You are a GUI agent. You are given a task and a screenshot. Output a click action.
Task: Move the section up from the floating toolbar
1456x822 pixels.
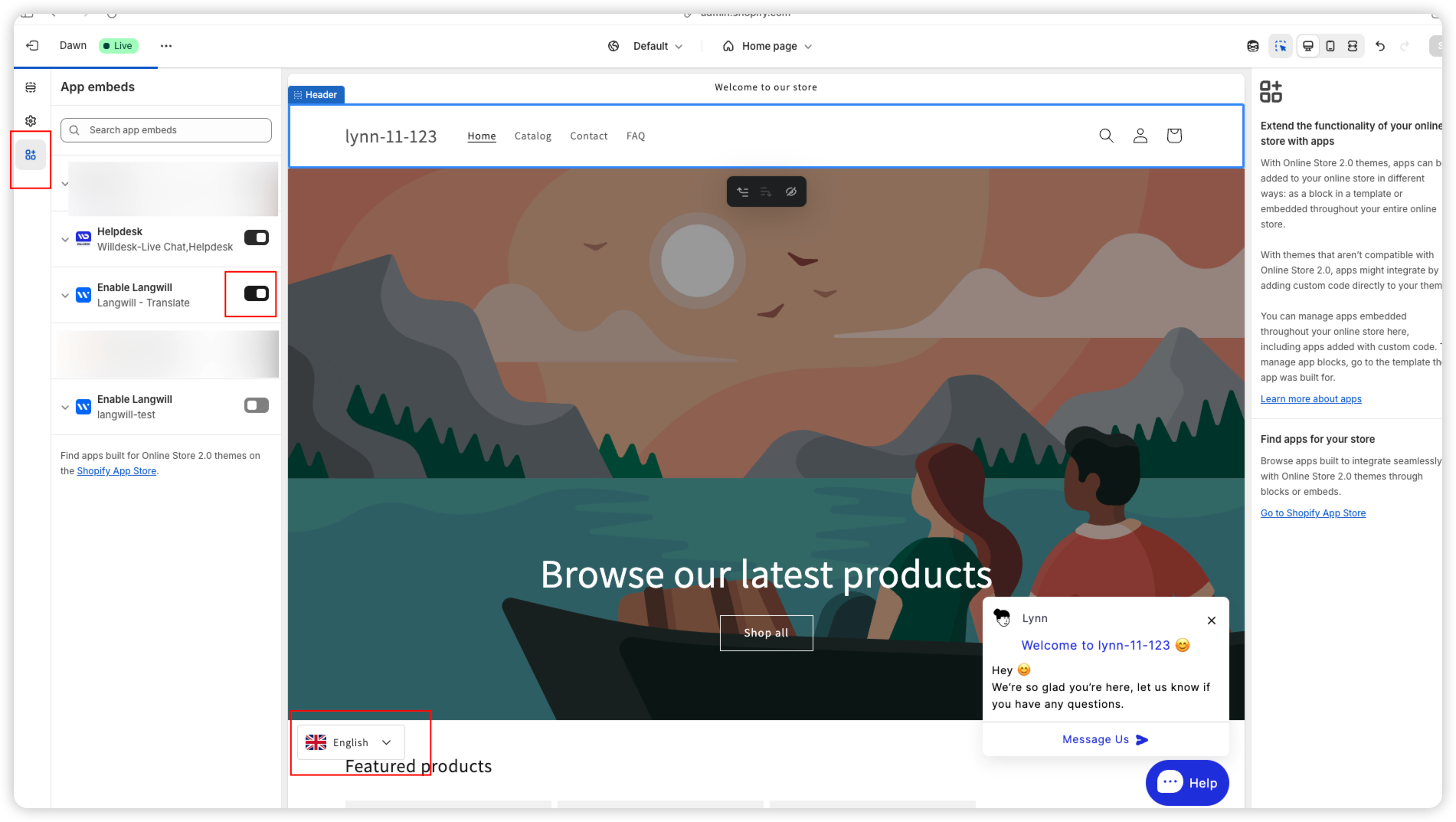(x=743, y=192)
